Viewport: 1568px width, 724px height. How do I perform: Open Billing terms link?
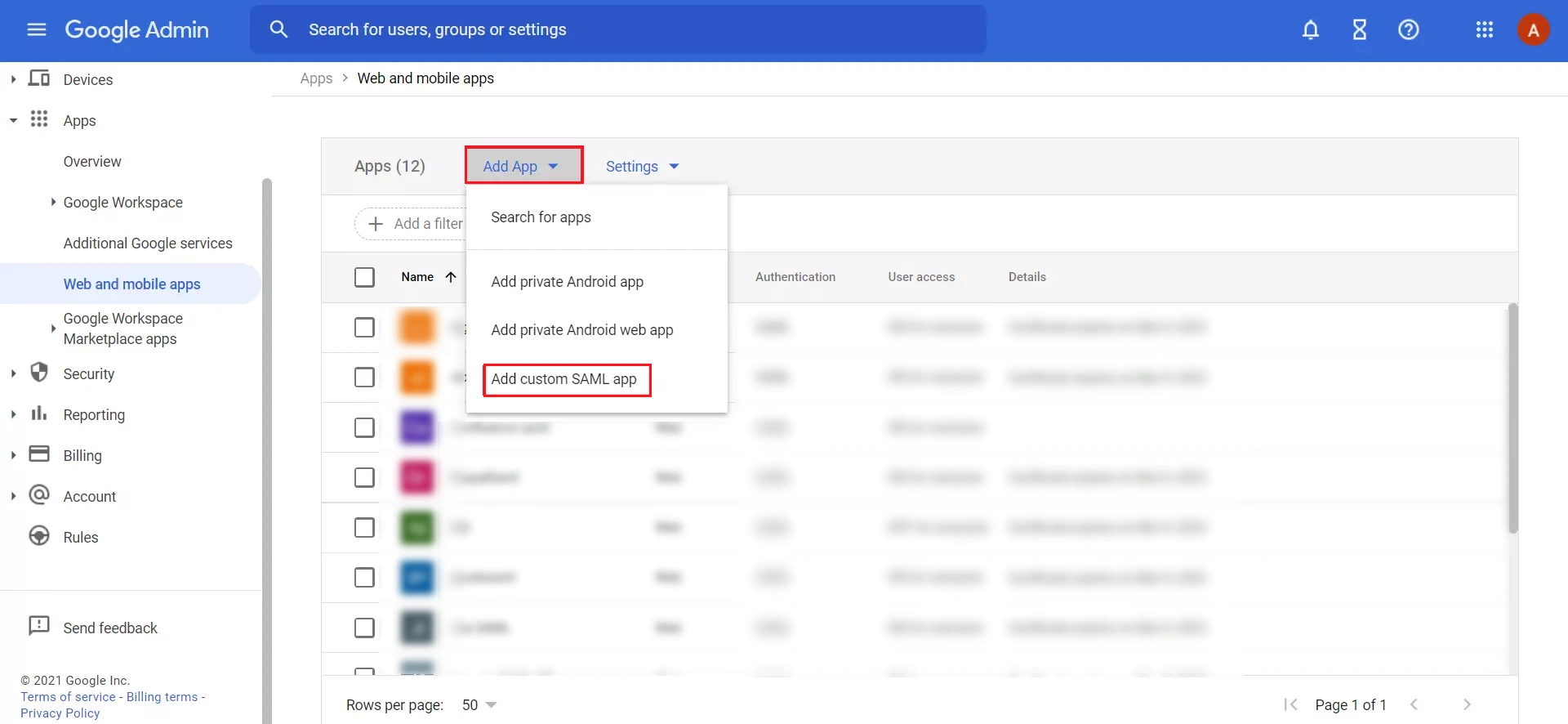tap(162, 697)
